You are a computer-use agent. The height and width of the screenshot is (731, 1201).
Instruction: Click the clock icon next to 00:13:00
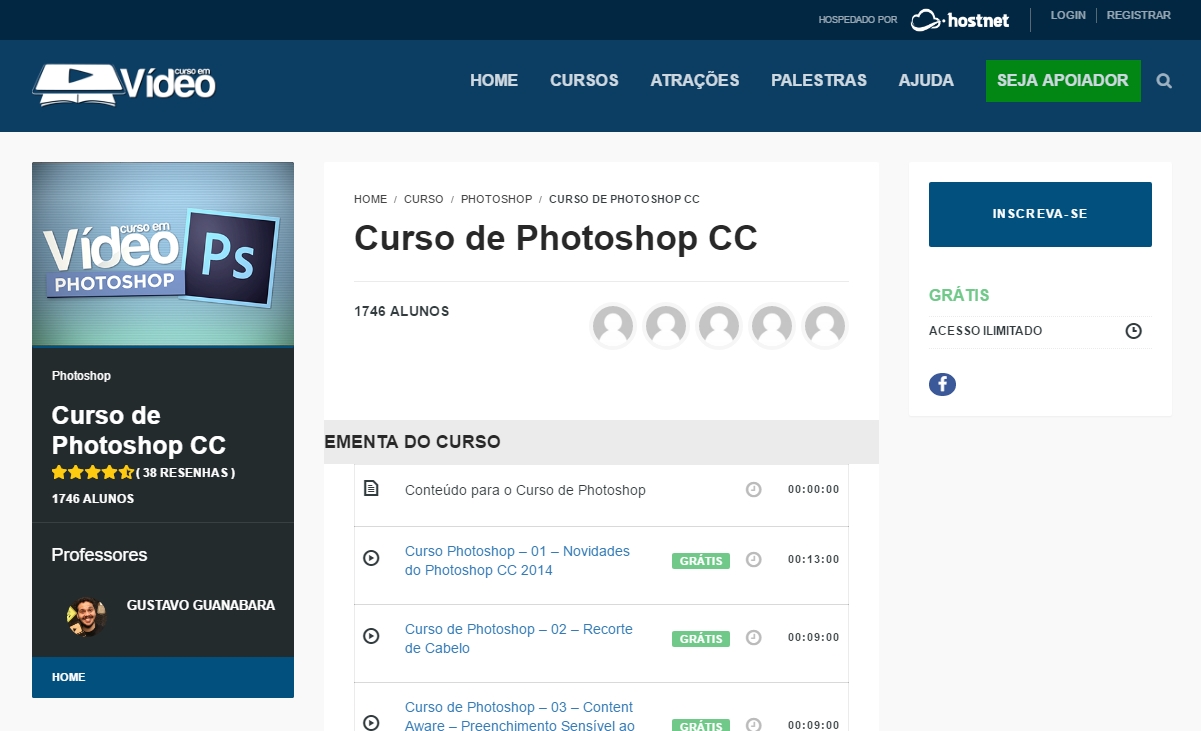[754, 560]
